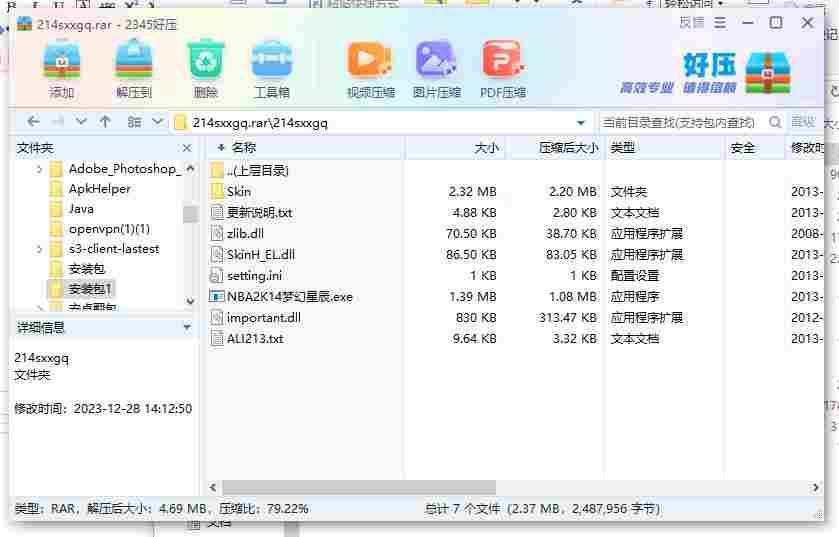This screenshot has height=537, width=839.
Task: Select ApkHelper folder in tree
Action: (x=100, y=189)
